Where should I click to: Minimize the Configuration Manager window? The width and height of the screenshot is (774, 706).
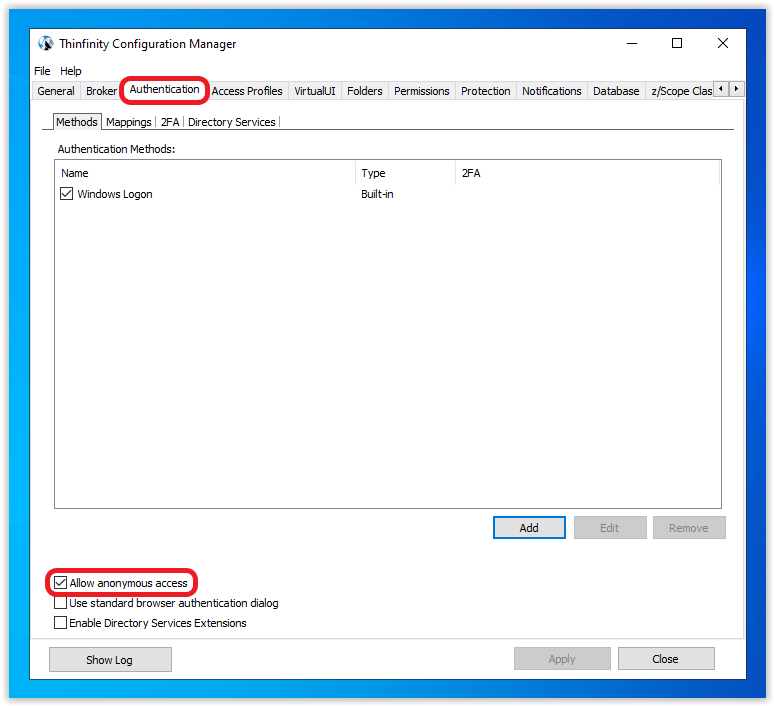pos(632,43)
